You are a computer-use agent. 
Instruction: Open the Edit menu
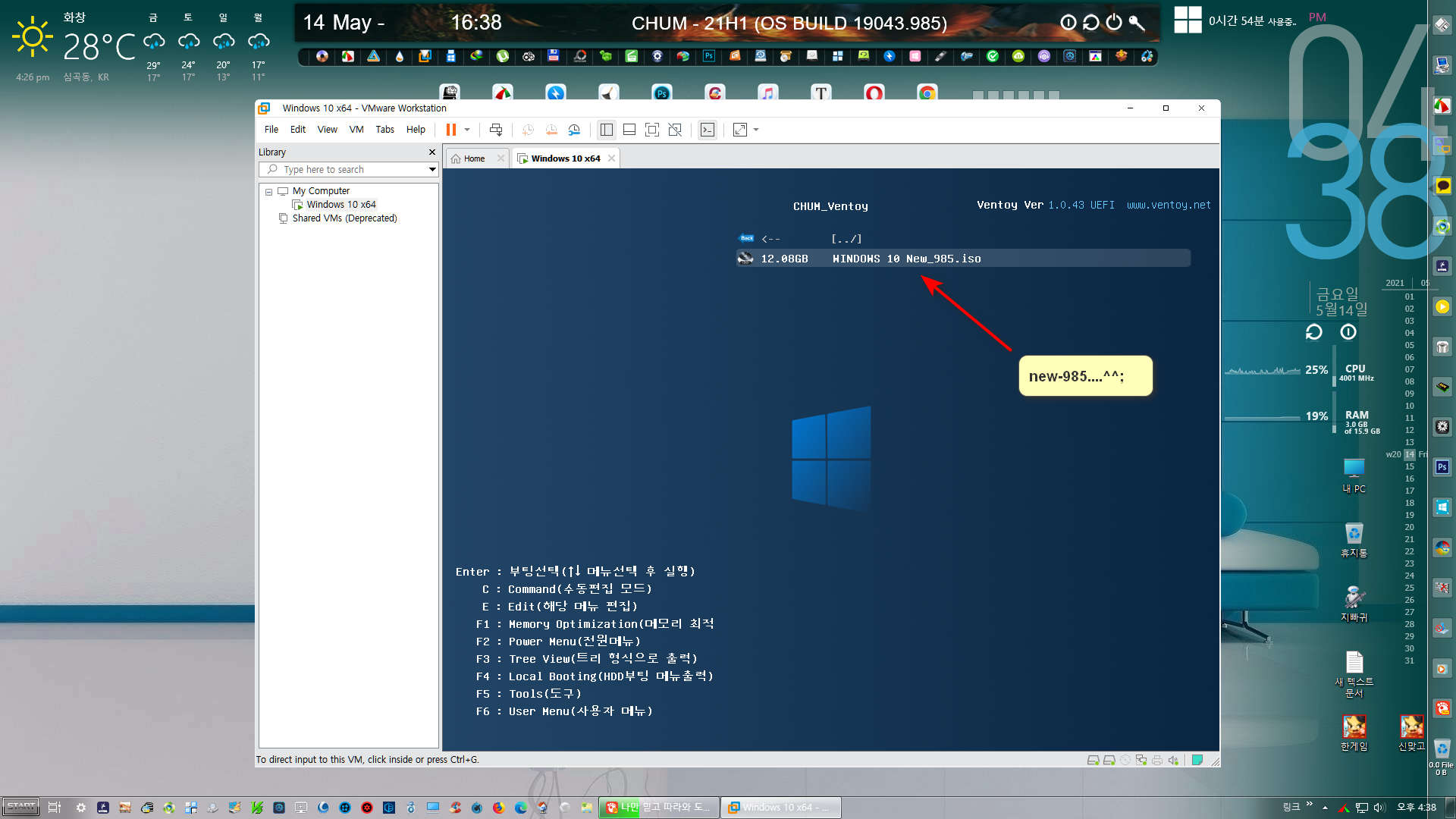click(x=298, y=130)
